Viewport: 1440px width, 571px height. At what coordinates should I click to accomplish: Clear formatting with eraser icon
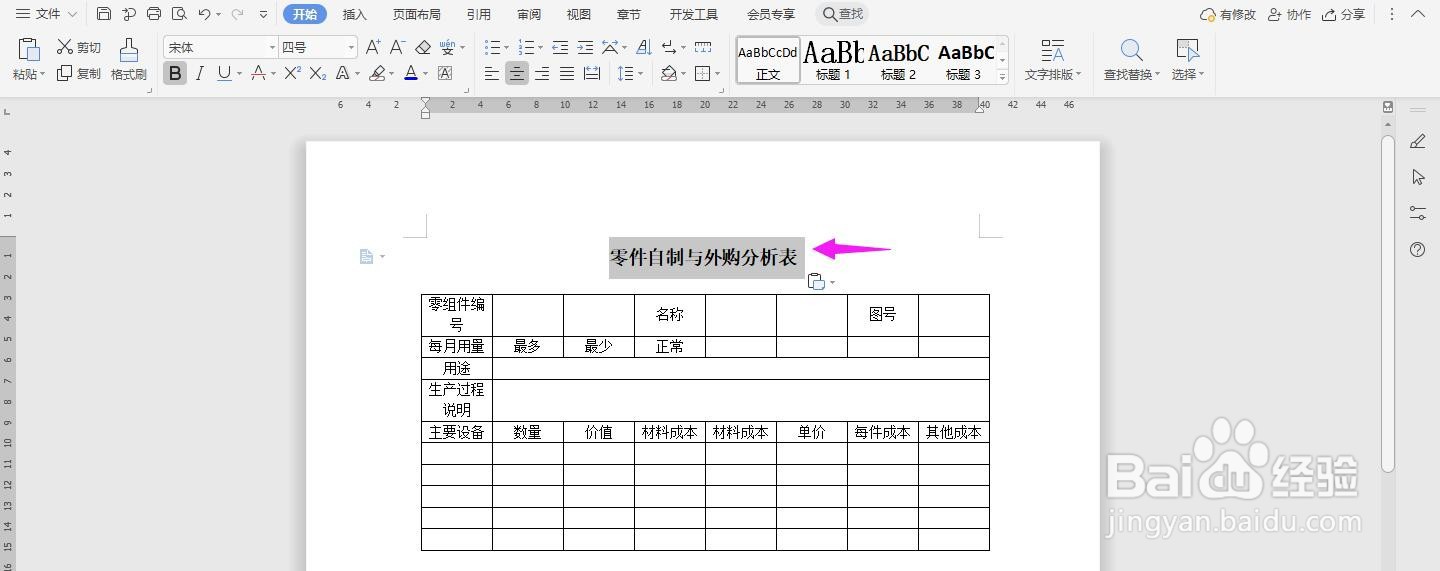pyautogui.click(x=423, y=47)
